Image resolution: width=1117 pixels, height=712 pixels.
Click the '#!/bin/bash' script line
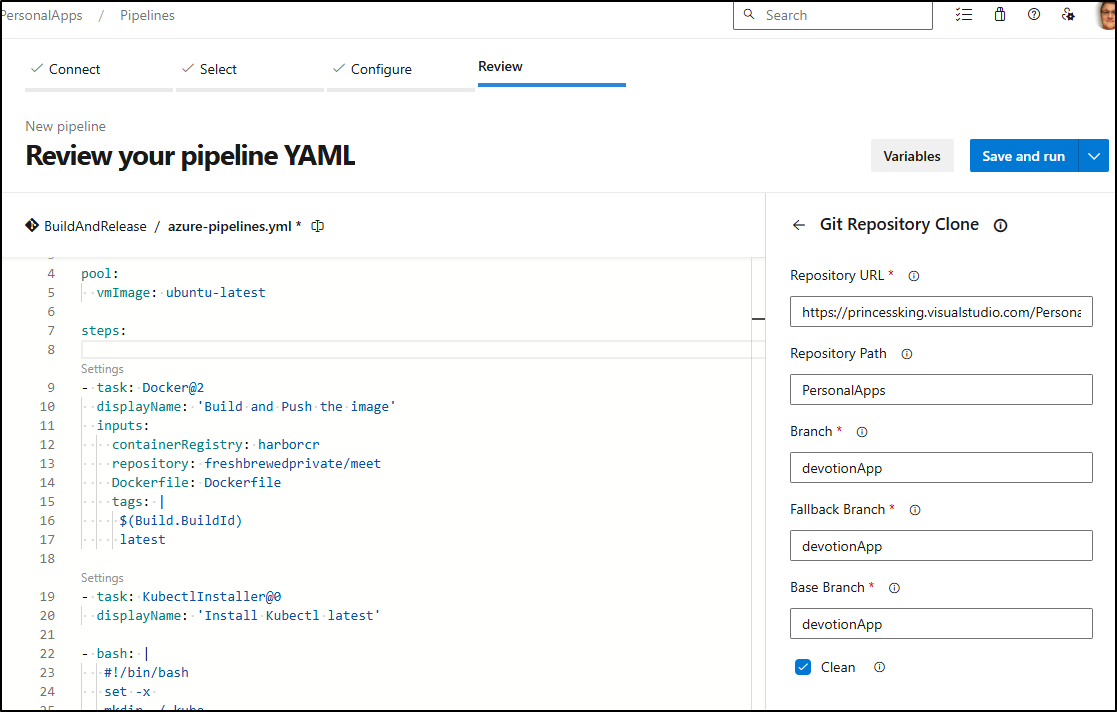[x=146, y=672]
